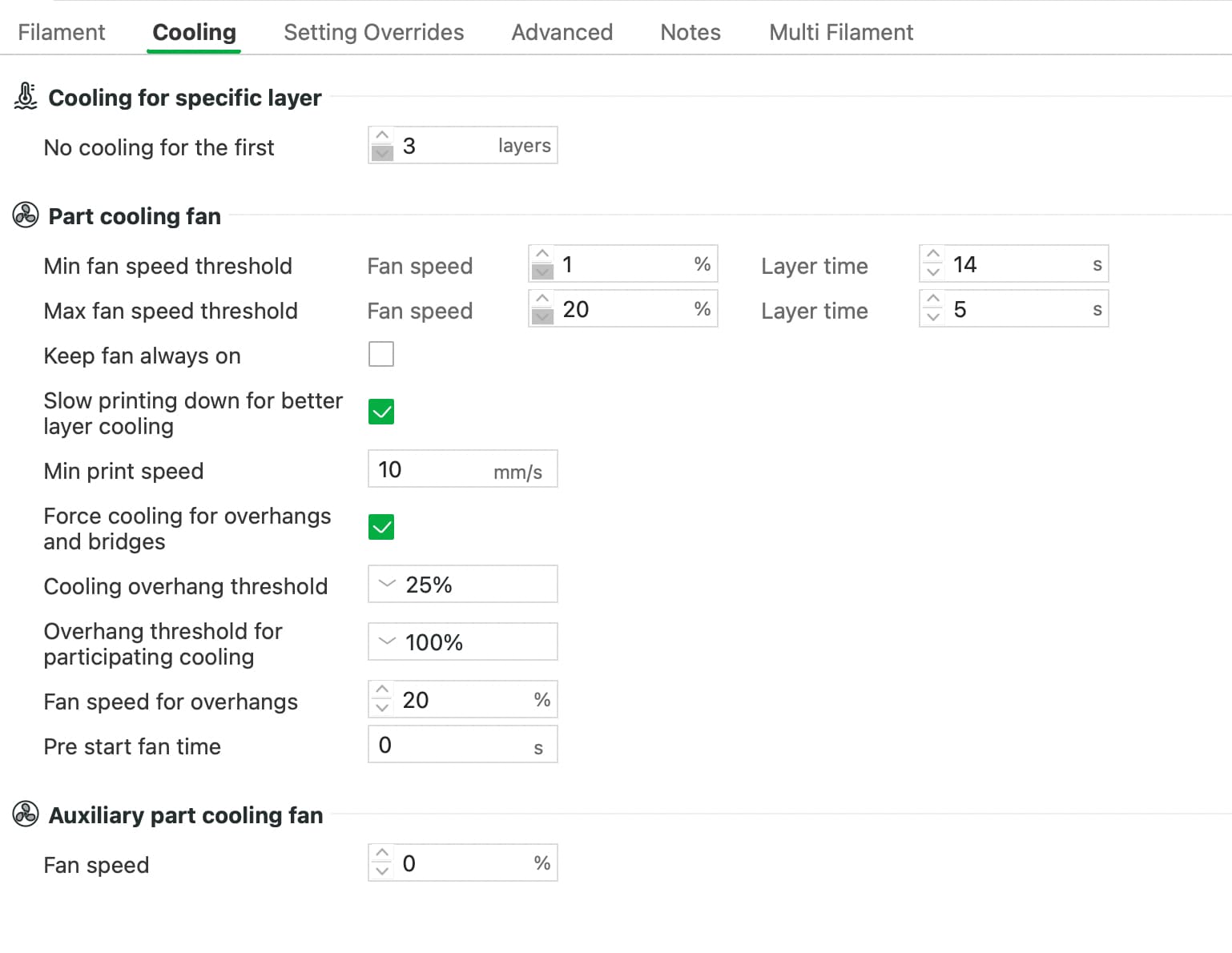Decrease Max fan speed threshold fan speed
1232x953 pixels.
(542, 317)
